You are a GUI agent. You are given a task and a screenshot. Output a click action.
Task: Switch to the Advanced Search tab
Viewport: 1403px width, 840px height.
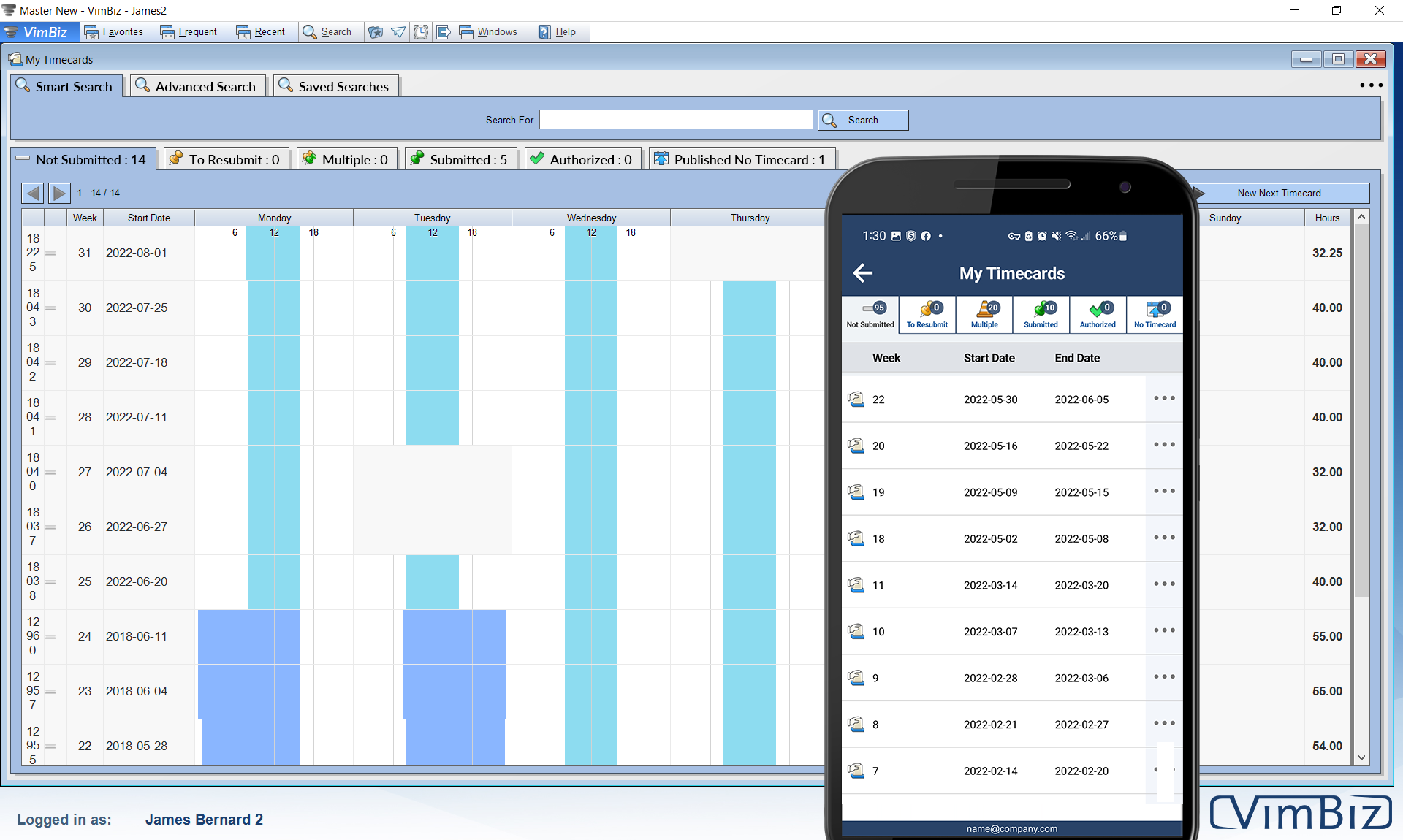[197, 85]
